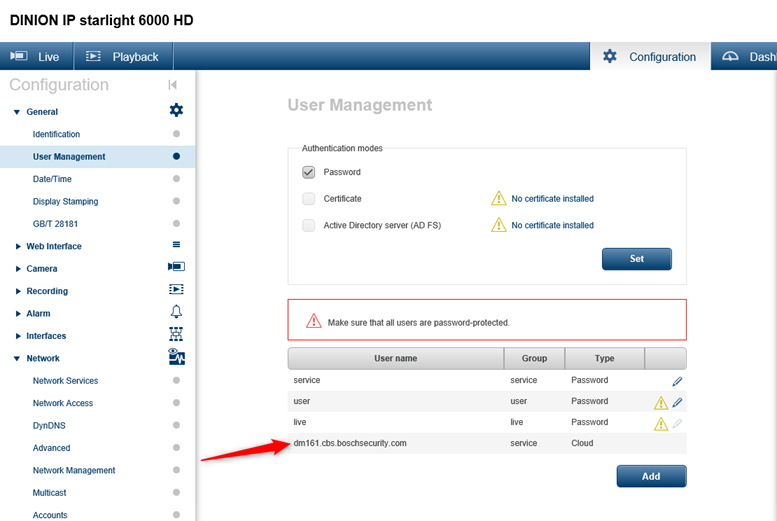777x521 pixels.
Task: Select the dm161.cbs.boschsecurity.com user row
Action: 487,443
